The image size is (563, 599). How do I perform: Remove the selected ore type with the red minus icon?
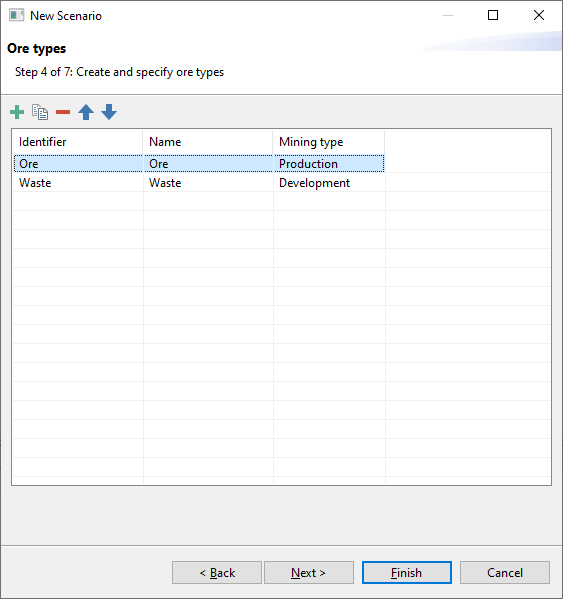pyautogui.click(x=63, y=112)
